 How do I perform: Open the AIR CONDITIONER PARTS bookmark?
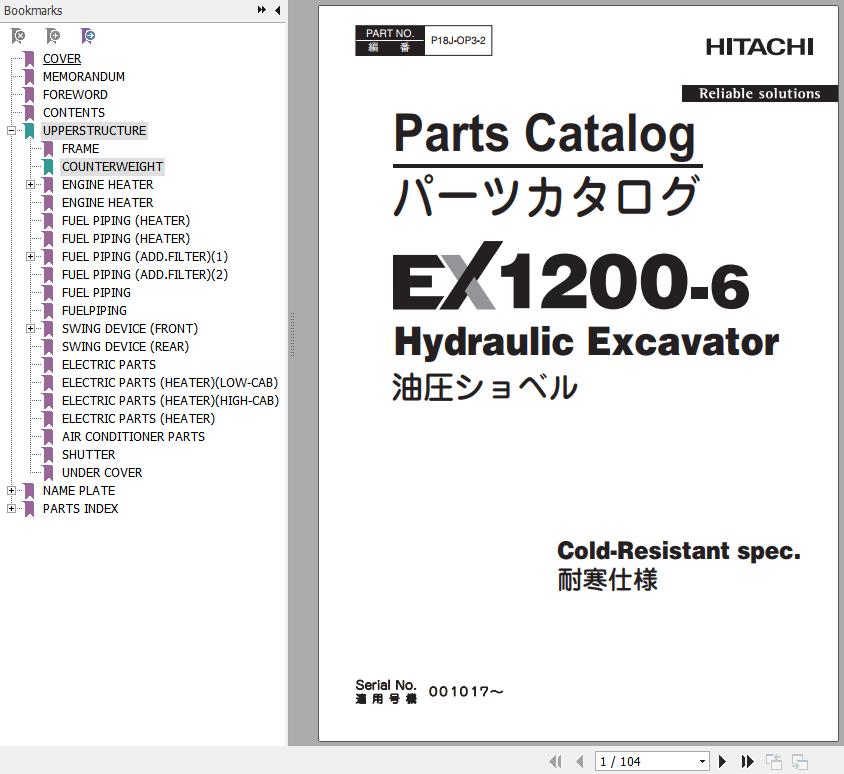tap(133, 437)
